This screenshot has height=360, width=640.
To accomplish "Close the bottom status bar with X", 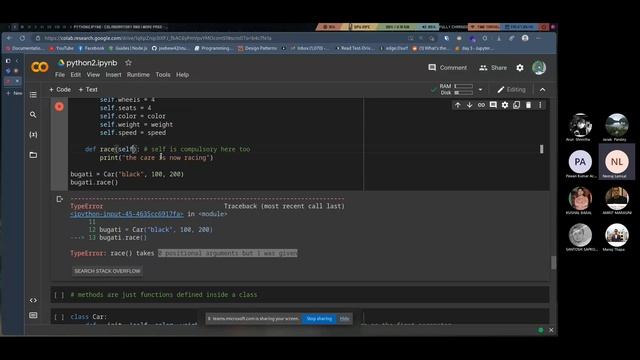I will 551,330.
